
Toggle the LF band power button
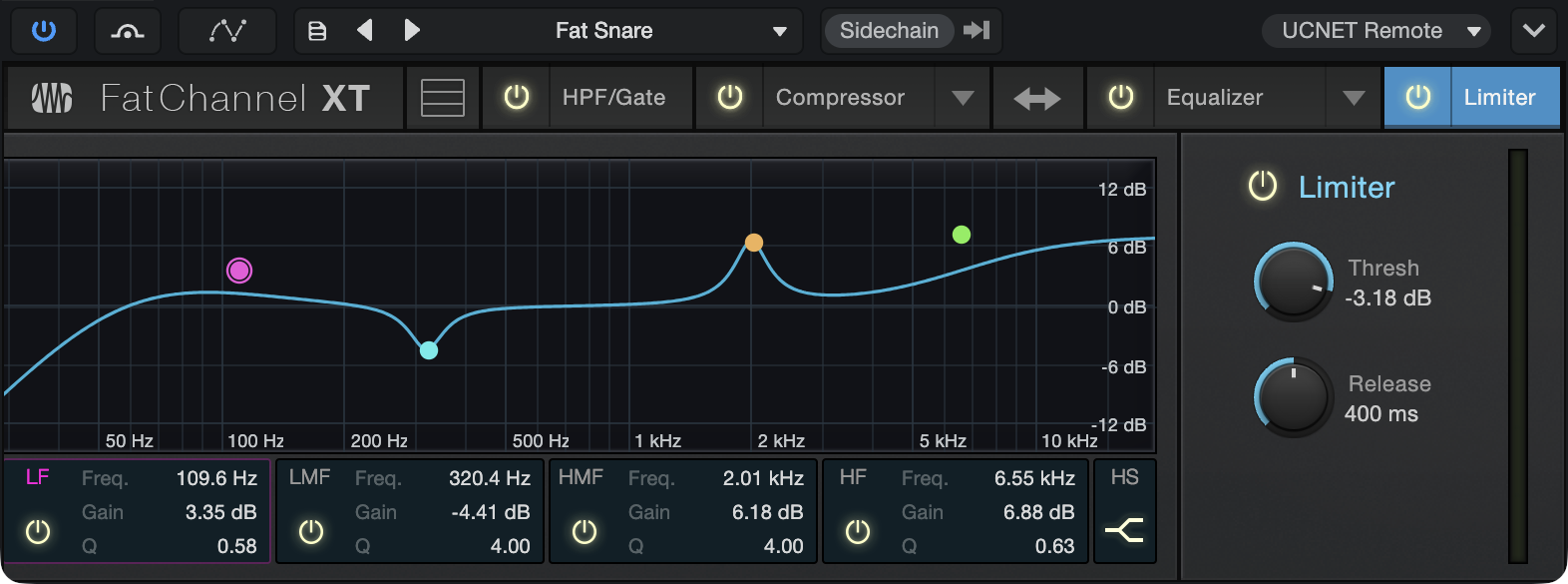click(38, 532)
